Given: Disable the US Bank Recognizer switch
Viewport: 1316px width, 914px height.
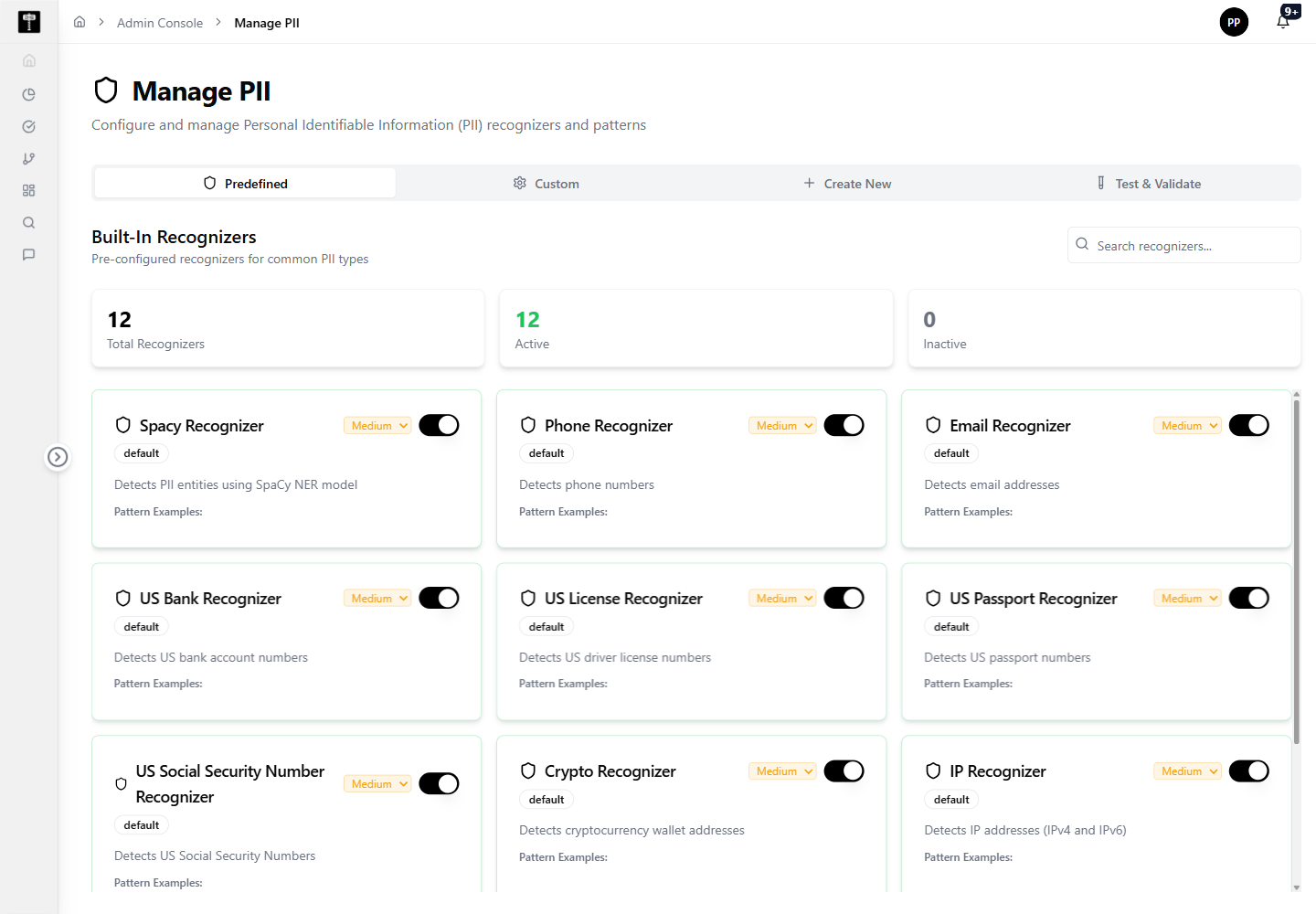Looking at the screenshot, I should [439, 598].
